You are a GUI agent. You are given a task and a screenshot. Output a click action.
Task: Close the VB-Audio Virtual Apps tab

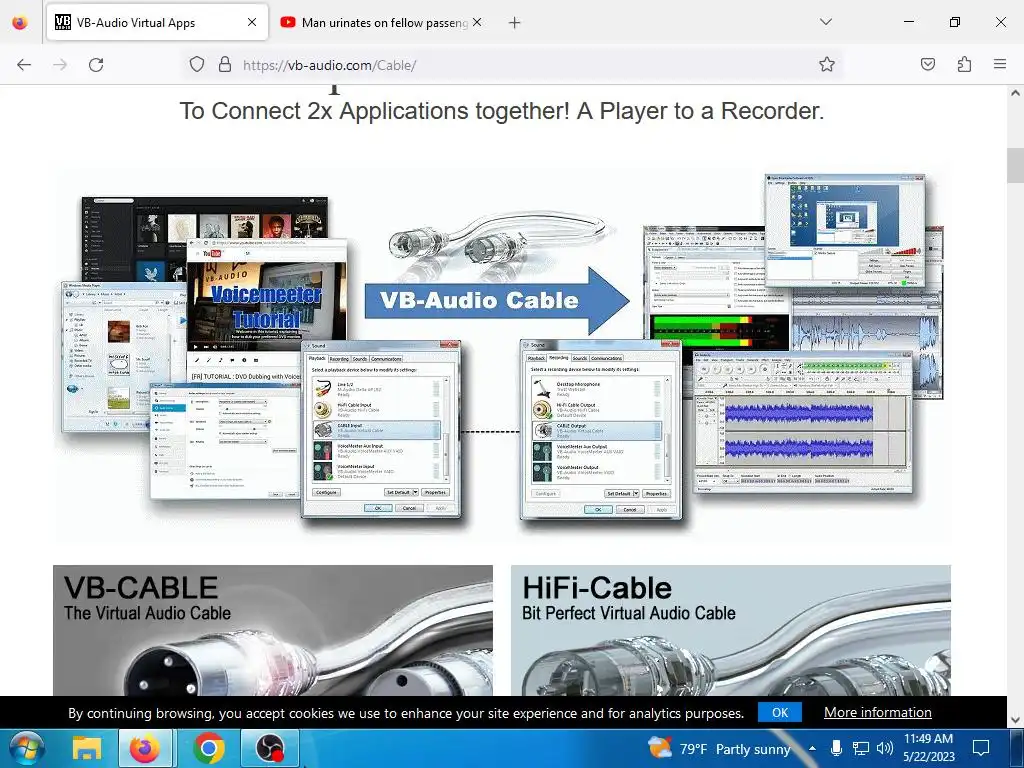pyautogui.click(x=252, y=22)
